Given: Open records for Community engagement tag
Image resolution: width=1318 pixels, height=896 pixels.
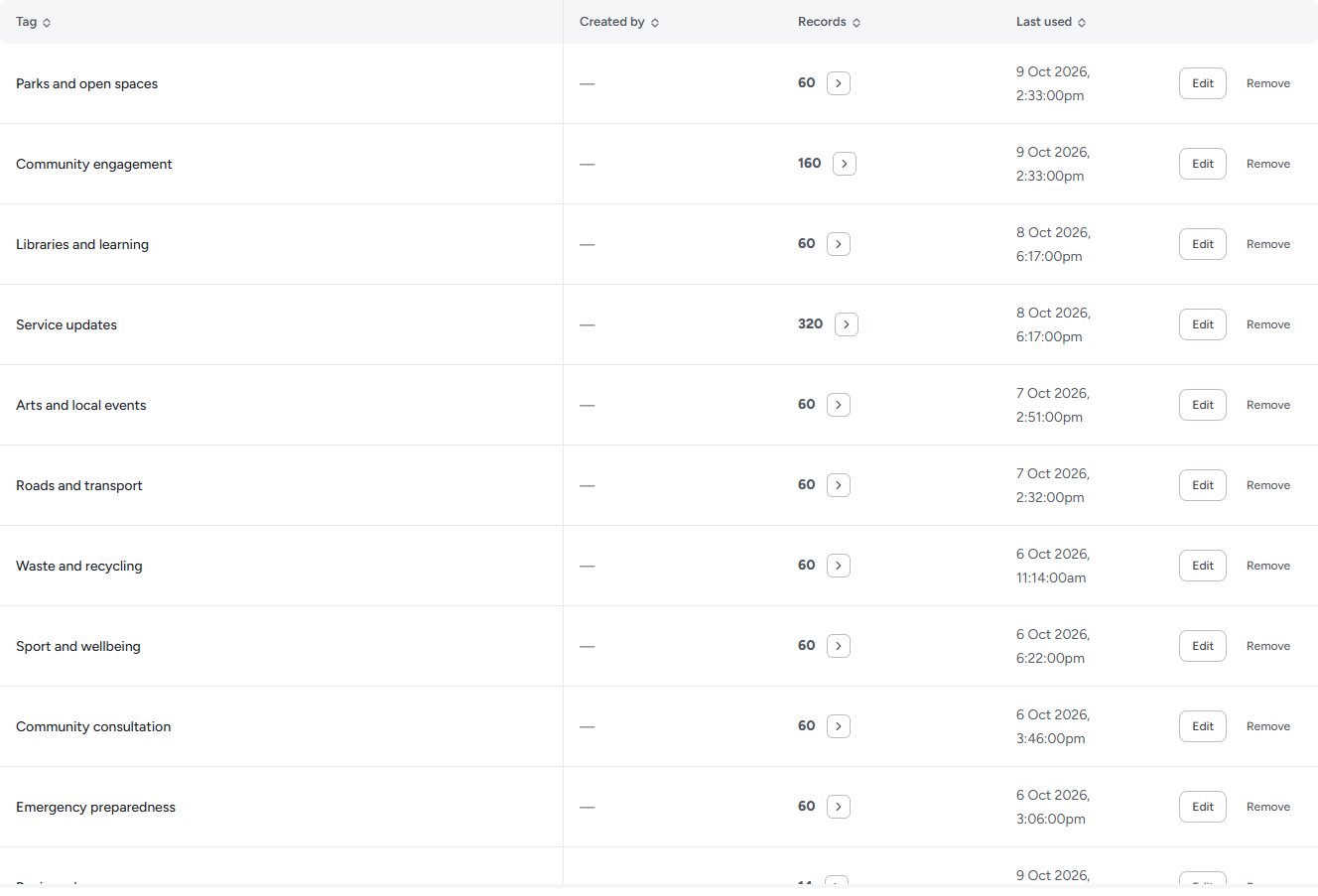Looking at the screenshot, I should (x=845, y=164).
